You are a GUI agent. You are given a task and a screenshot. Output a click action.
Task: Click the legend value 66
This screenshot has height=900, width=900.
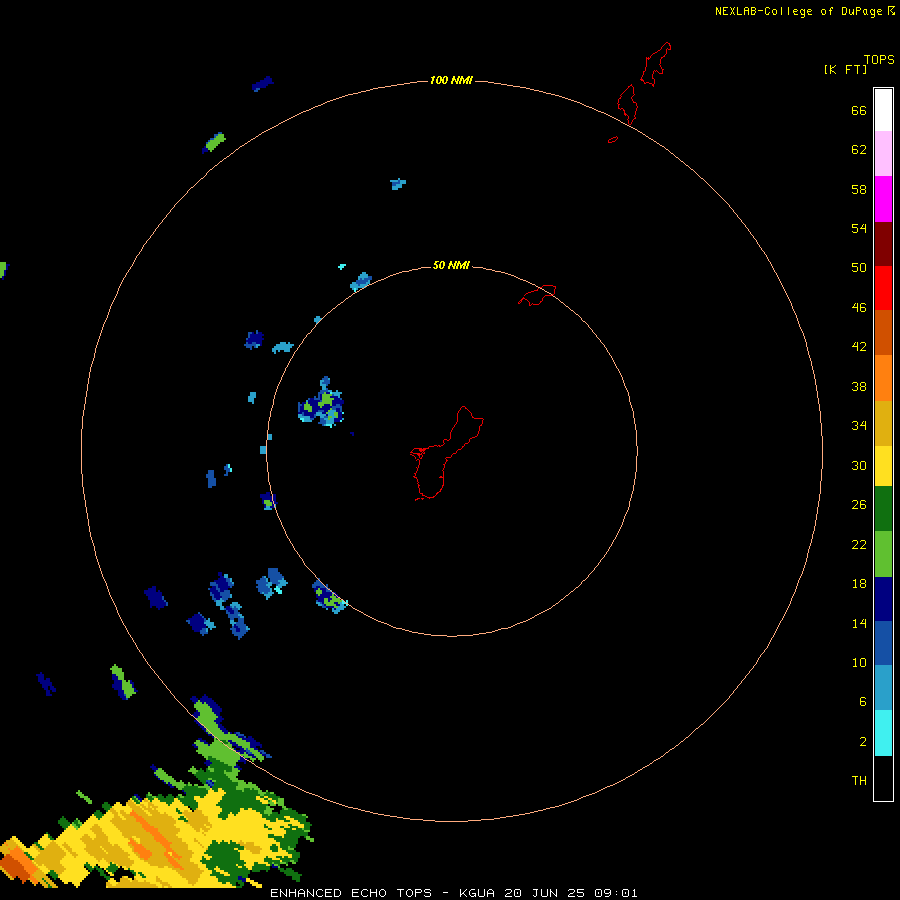click(x=859, y=111)
